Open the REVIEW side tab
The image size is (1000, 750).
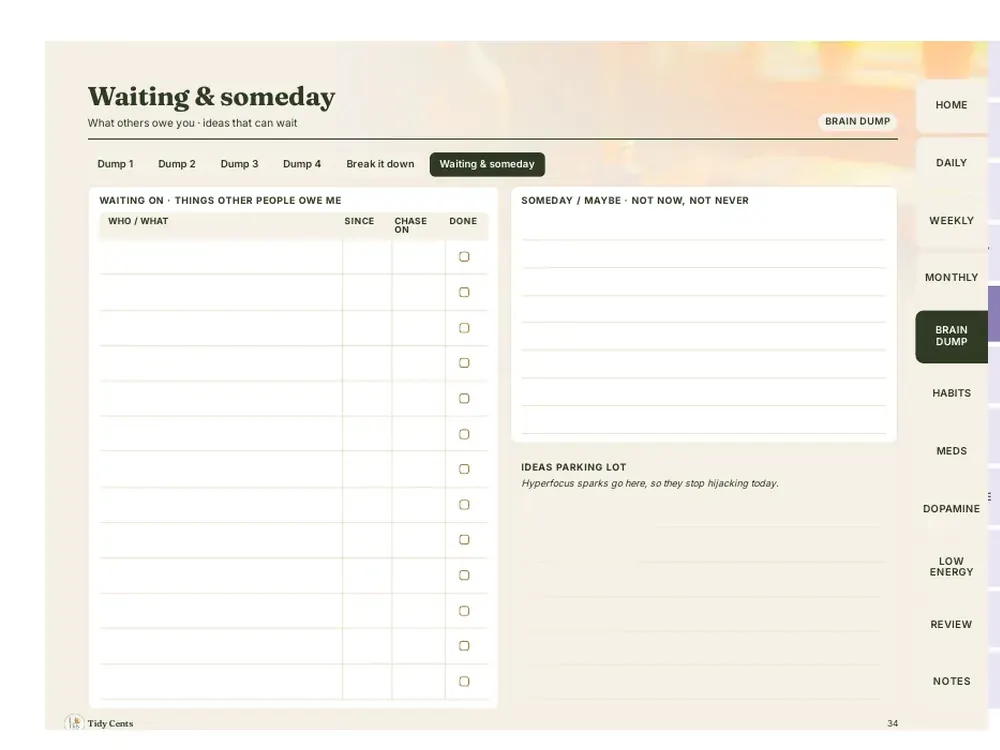pyautogui.click(x=951, y=624)
